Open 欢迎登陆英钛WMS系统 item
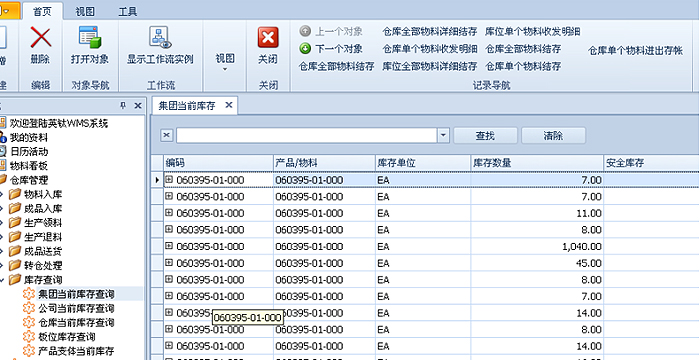This screenshot has width=700, height=360. 58,123
